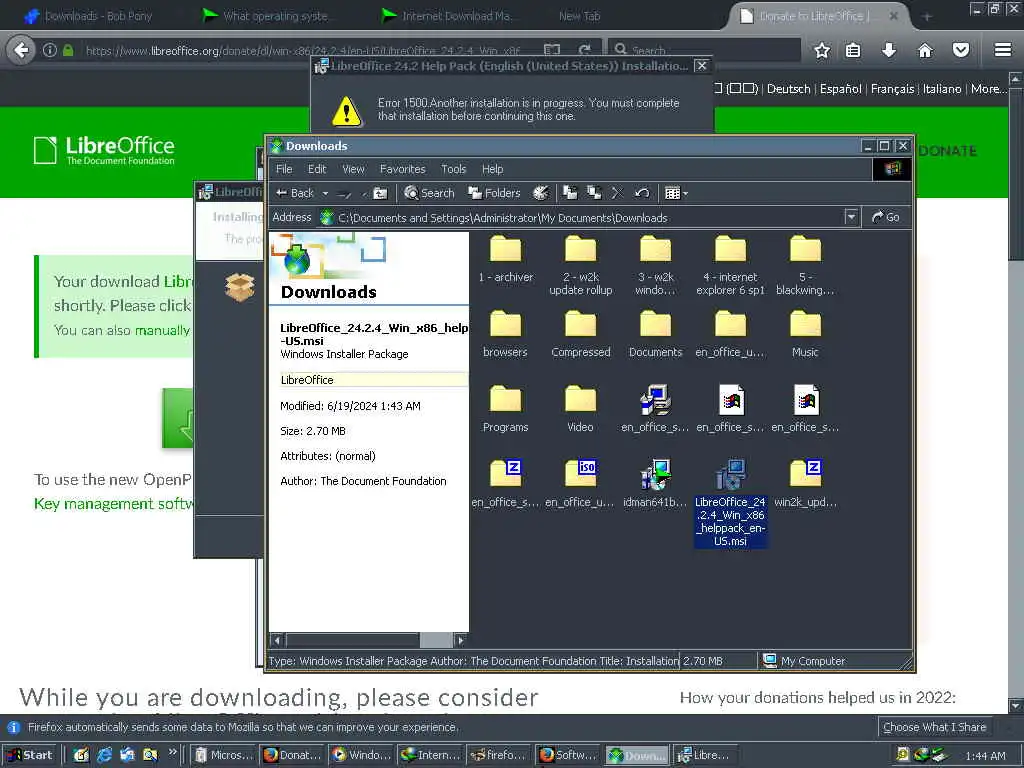This screenshot has width=1024, height=768.
Task: Open a new Firefox tab with plus button
Action: click(927, 16)
